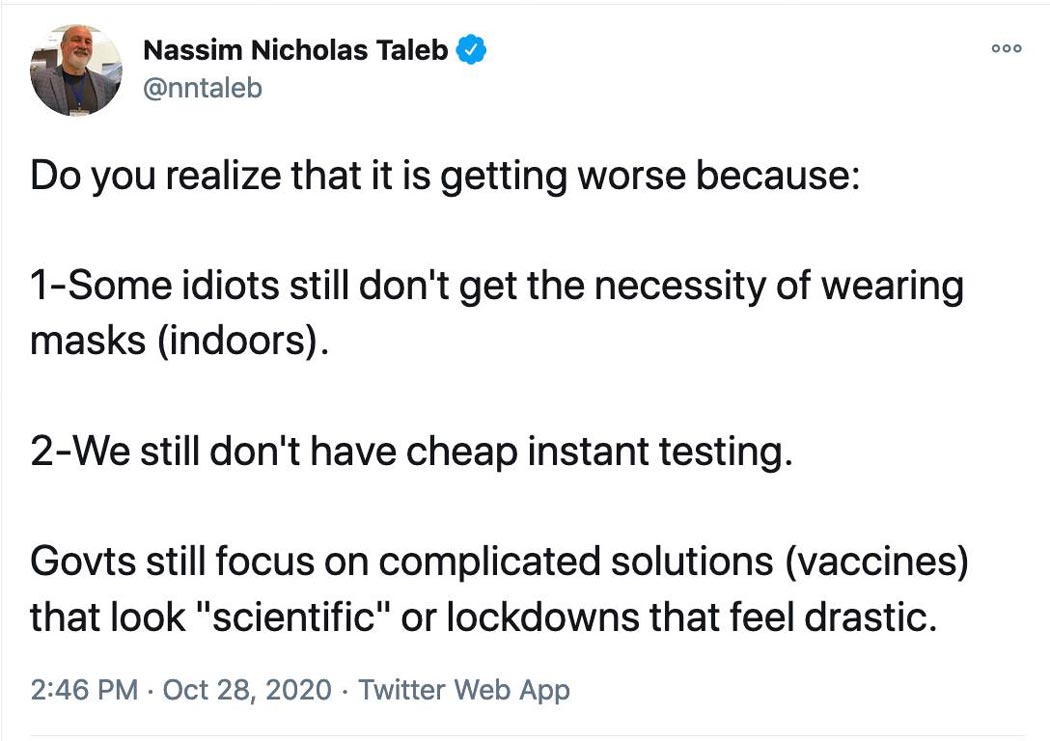Image resolution: width=1050 pixels, height=741 pixels.
Task: Open Nassim Nicholas Taleb's profile picture
Action: pyautogui.click(x=76, y=70)
